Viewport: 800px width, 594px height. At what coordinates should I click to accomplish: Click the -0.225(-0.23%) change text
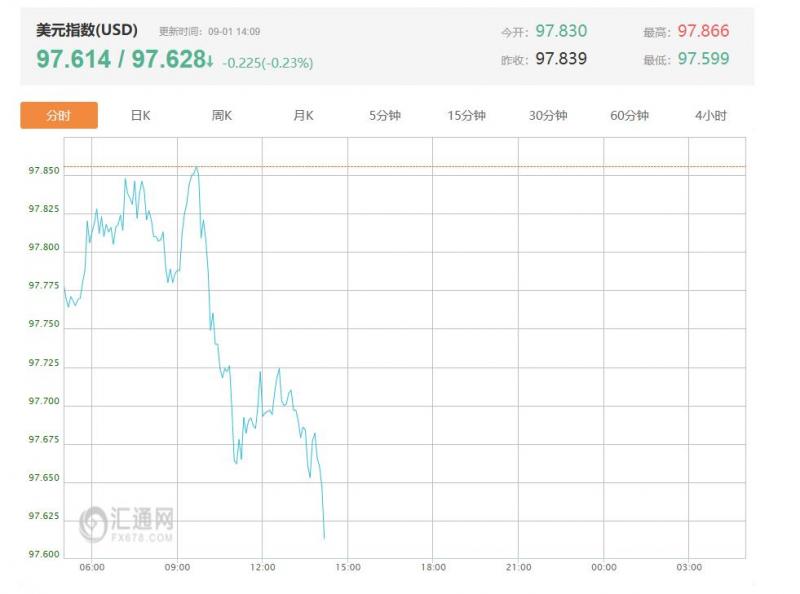(268, 62)
